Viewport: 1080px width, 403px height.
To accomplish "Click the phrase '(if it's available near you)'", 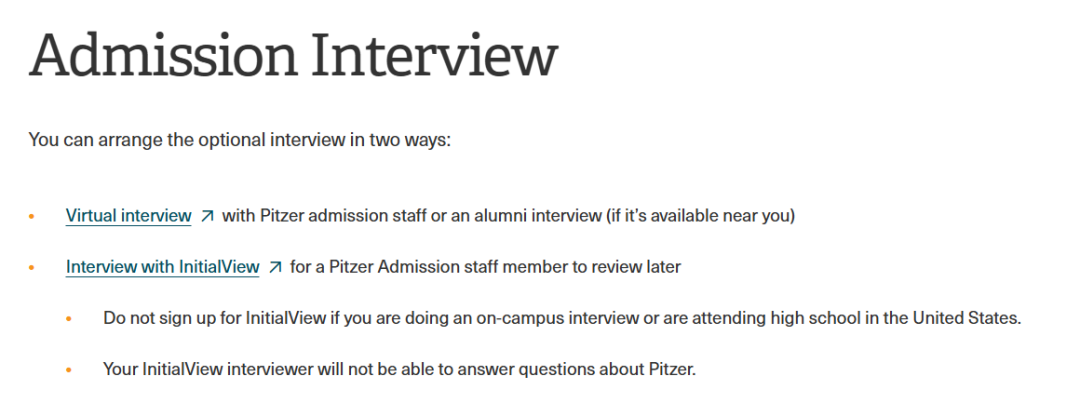I will click(x=700, y=216).
